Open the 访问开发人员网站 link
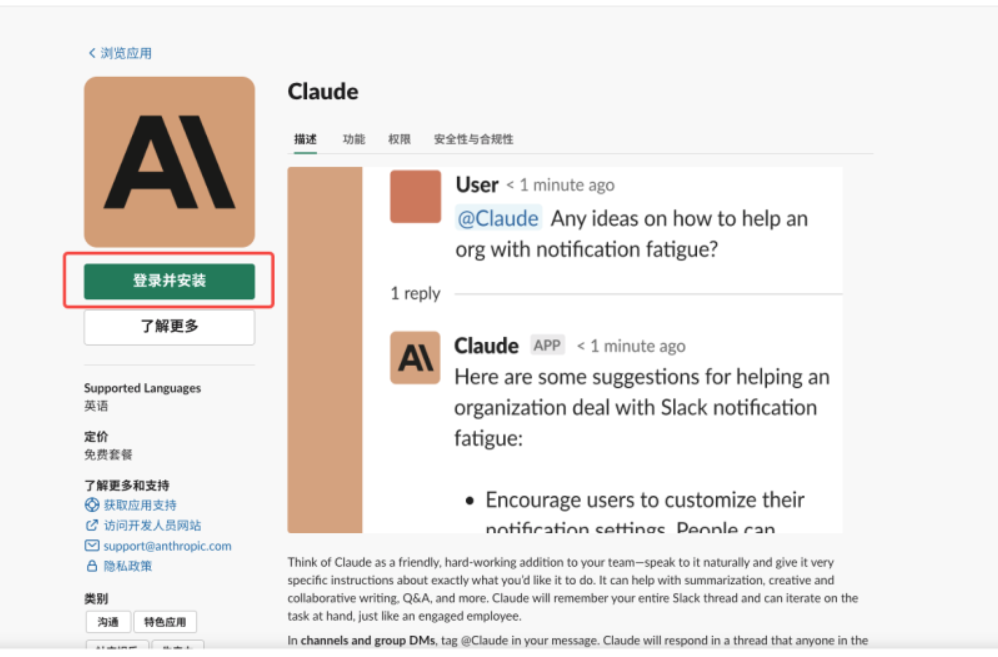The height and width of the screenshot is (657, 998). pyautogui.click(x=152, y=525)
